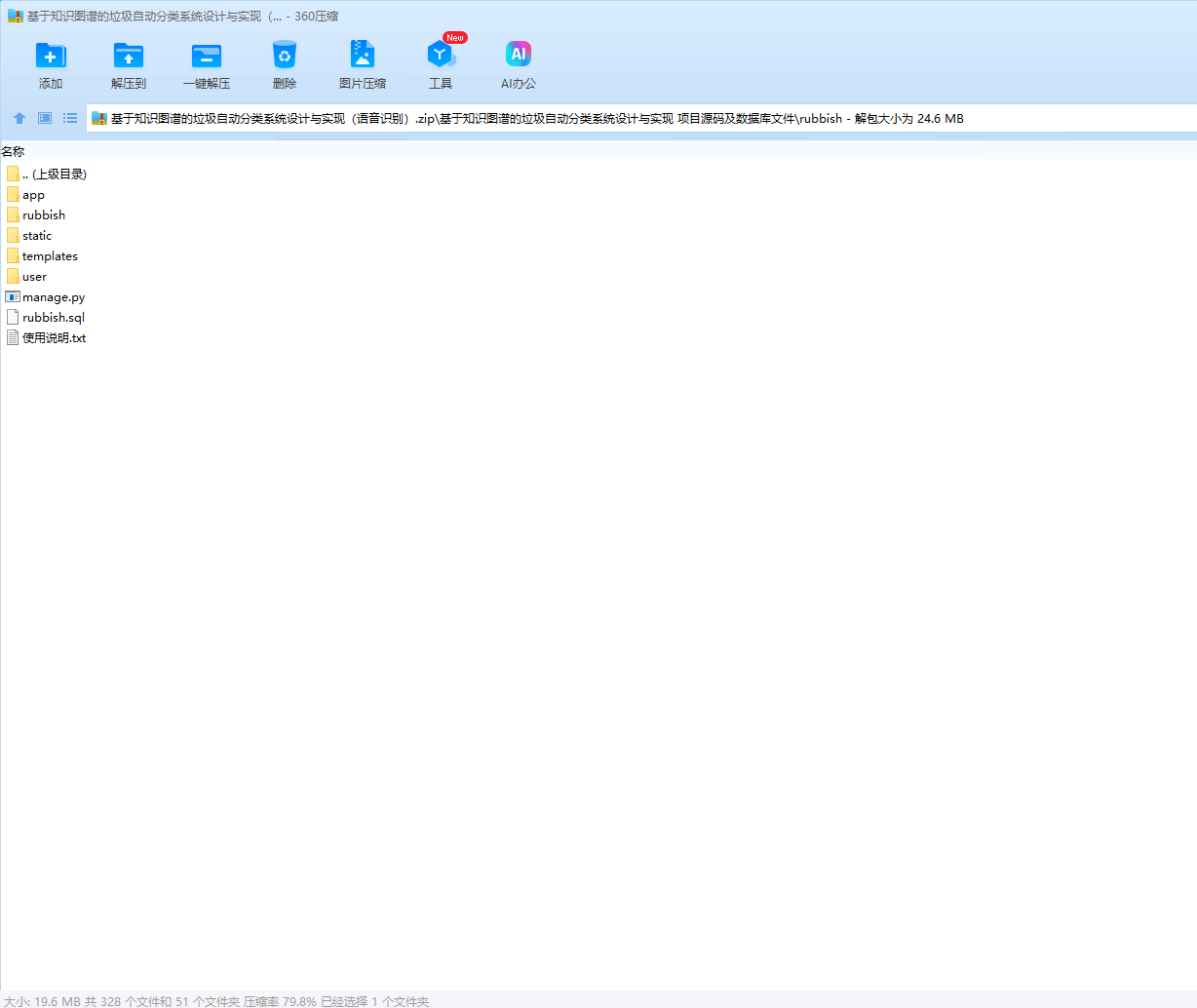Click the 'static' folder name
Screen dimensions: 1197x1008
37,235
